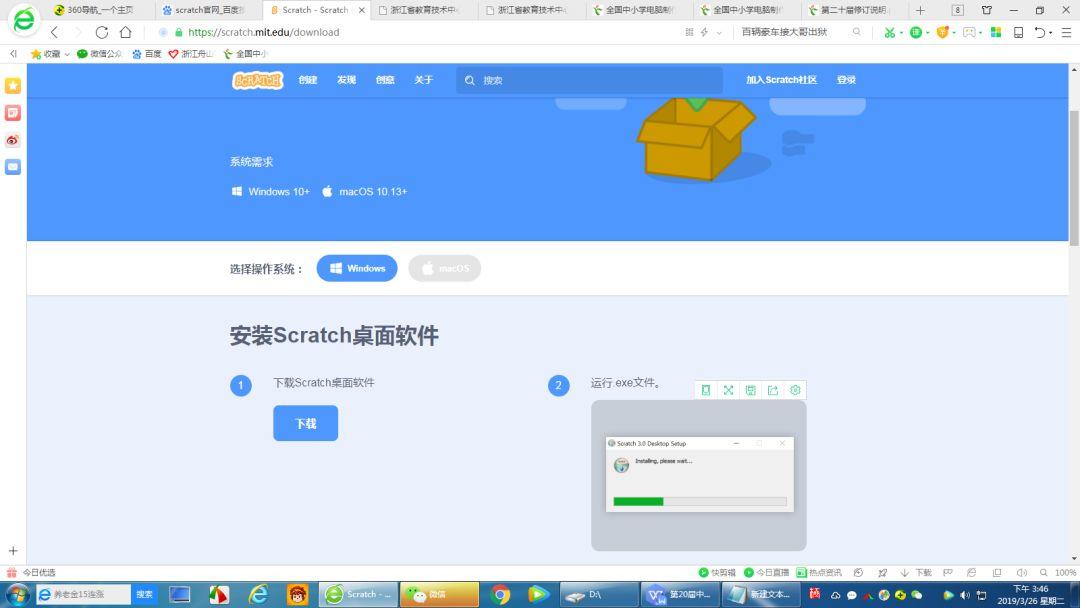The width and height of the screenshot is (1080, 608).
Task: Open 浙江舟山 bookmark
Action: (x=191, y=54)
